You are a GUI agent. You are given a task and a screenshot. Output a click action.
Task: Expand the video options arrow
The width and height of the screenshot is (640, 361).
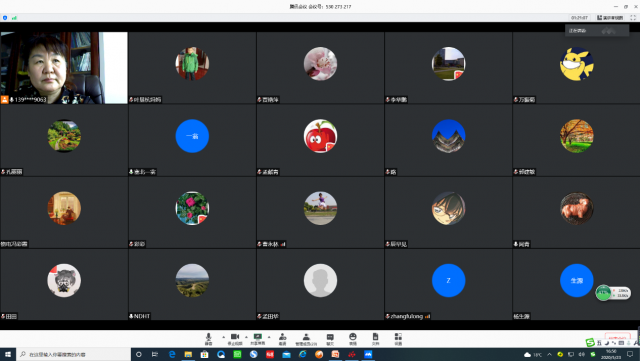246,337
